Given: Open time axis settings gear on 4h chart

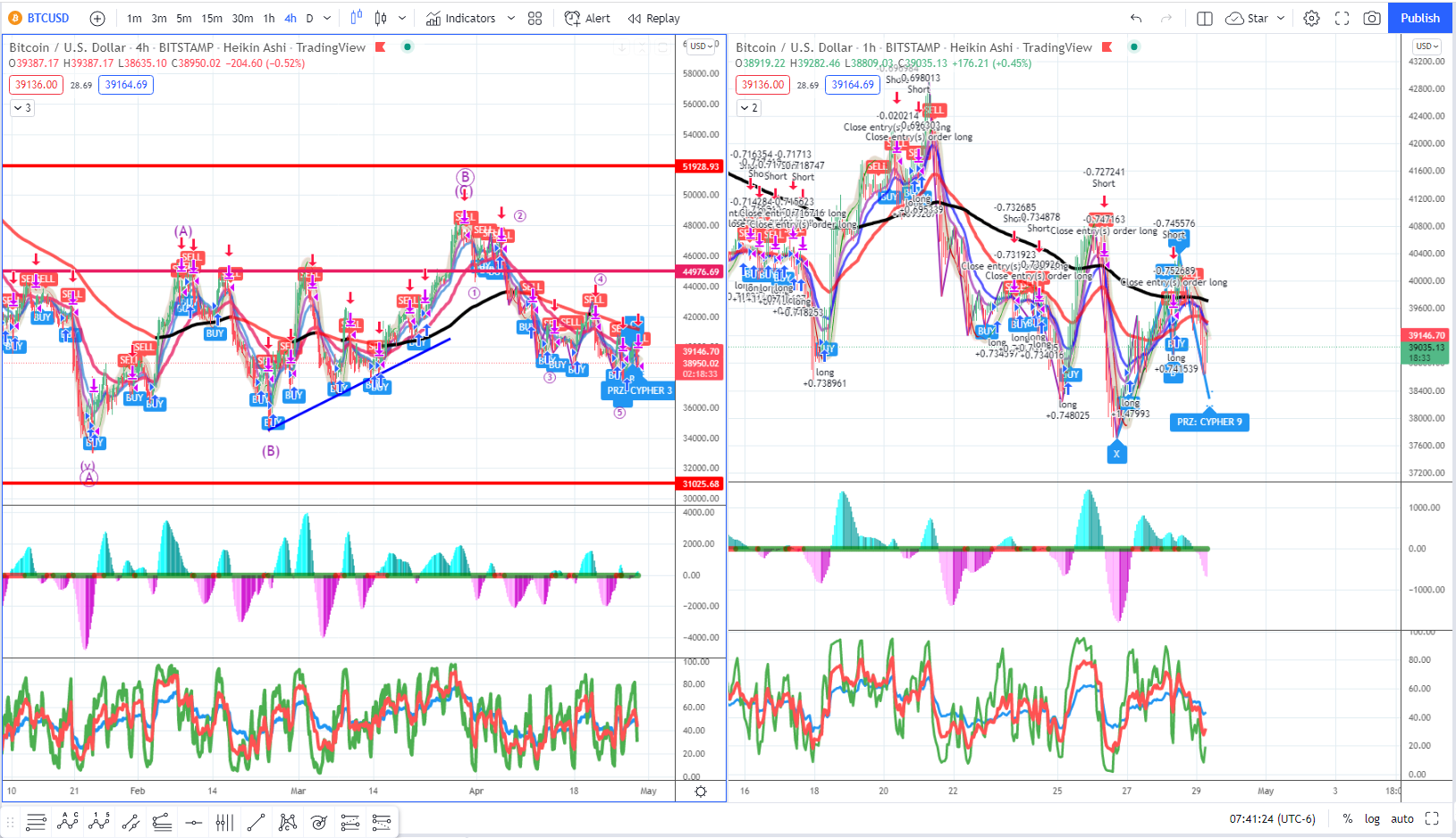Looking at the screenshot, I should (x=701, y=792).
